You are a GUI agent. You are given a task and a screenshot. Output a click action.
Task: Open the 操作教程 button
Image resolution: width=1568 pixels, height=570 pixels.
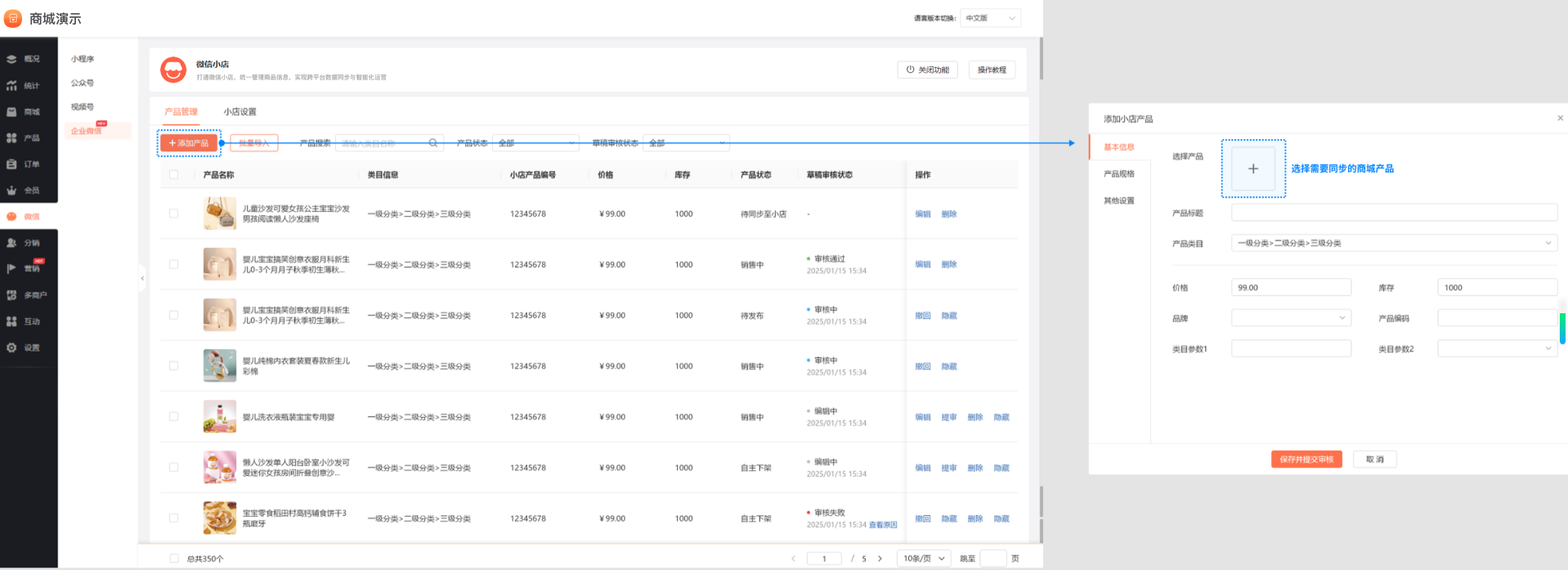(x=992, y=70)
